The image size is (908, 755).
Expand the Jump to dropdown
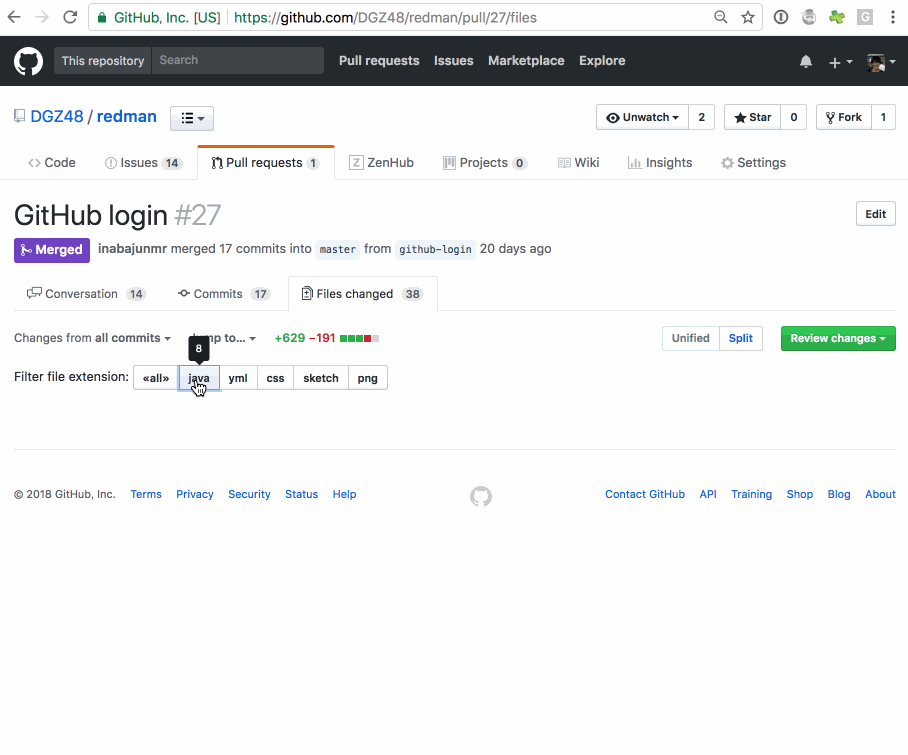[x=224, y=338]
